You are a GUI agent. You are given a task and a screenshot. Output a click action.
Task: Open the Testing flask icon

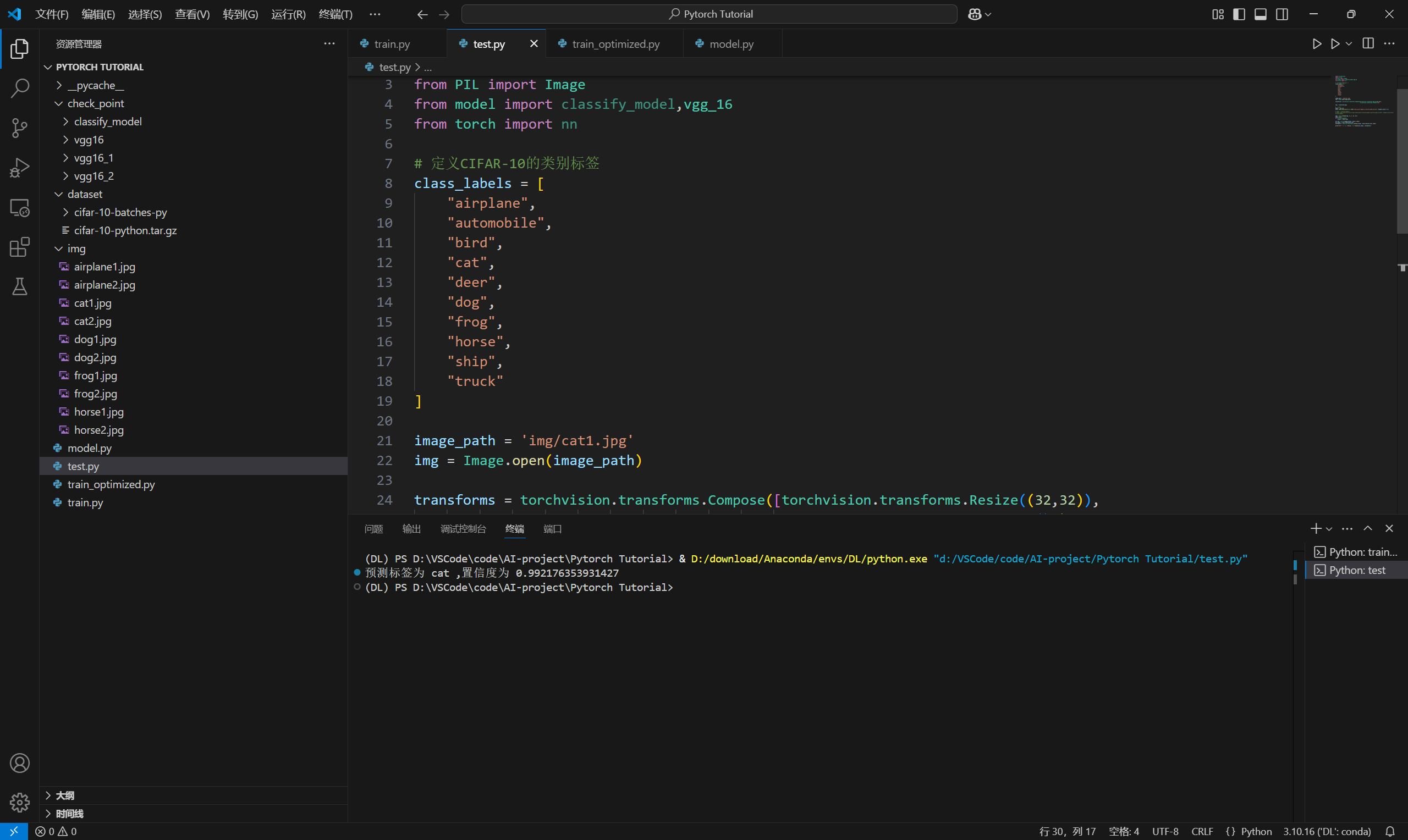coord(20,287)
